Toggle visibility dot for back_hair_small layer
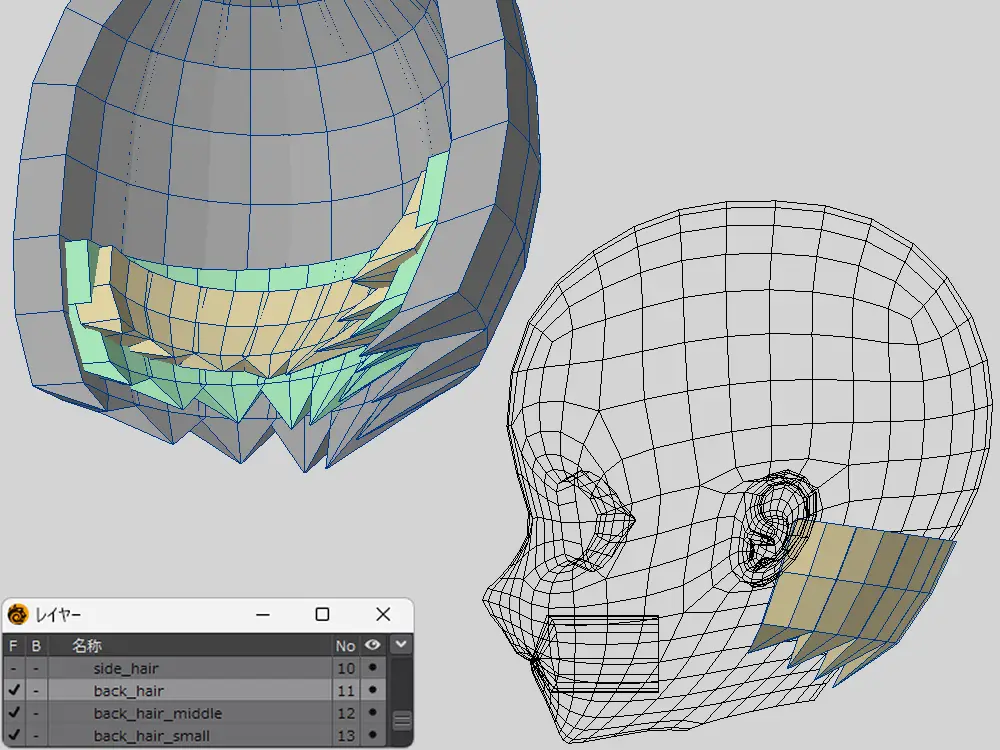Screen dimensions: 1000x750 click(x=372, y=737)
